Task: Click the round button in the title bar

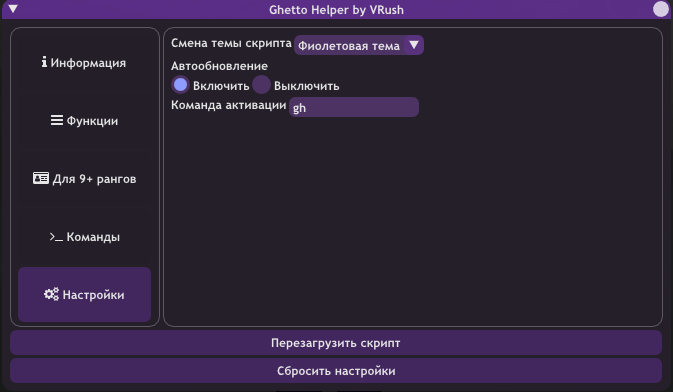Action: pos(661,9)
